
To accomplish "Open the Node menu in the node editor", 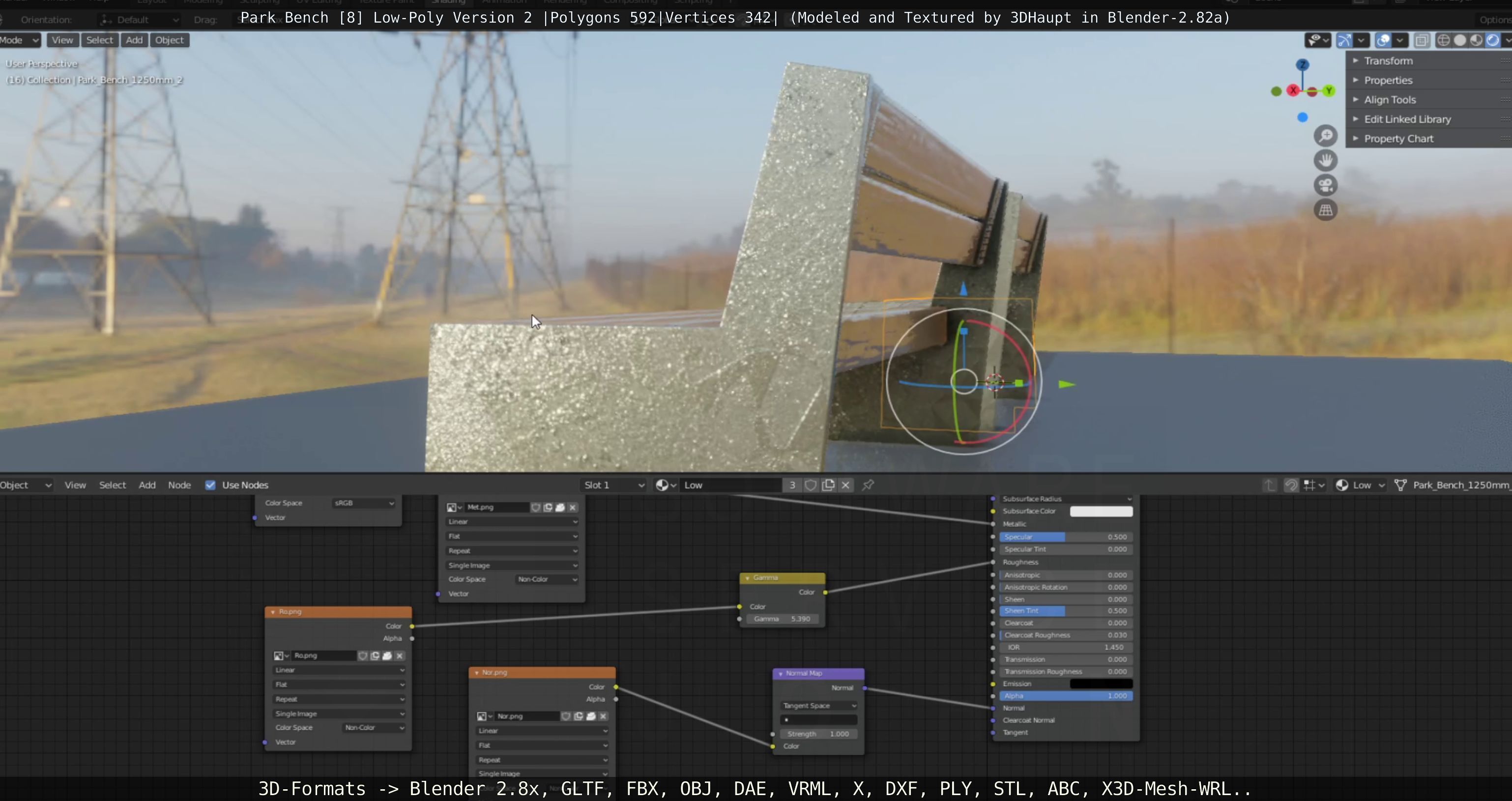I will click(x=179, y=486).
